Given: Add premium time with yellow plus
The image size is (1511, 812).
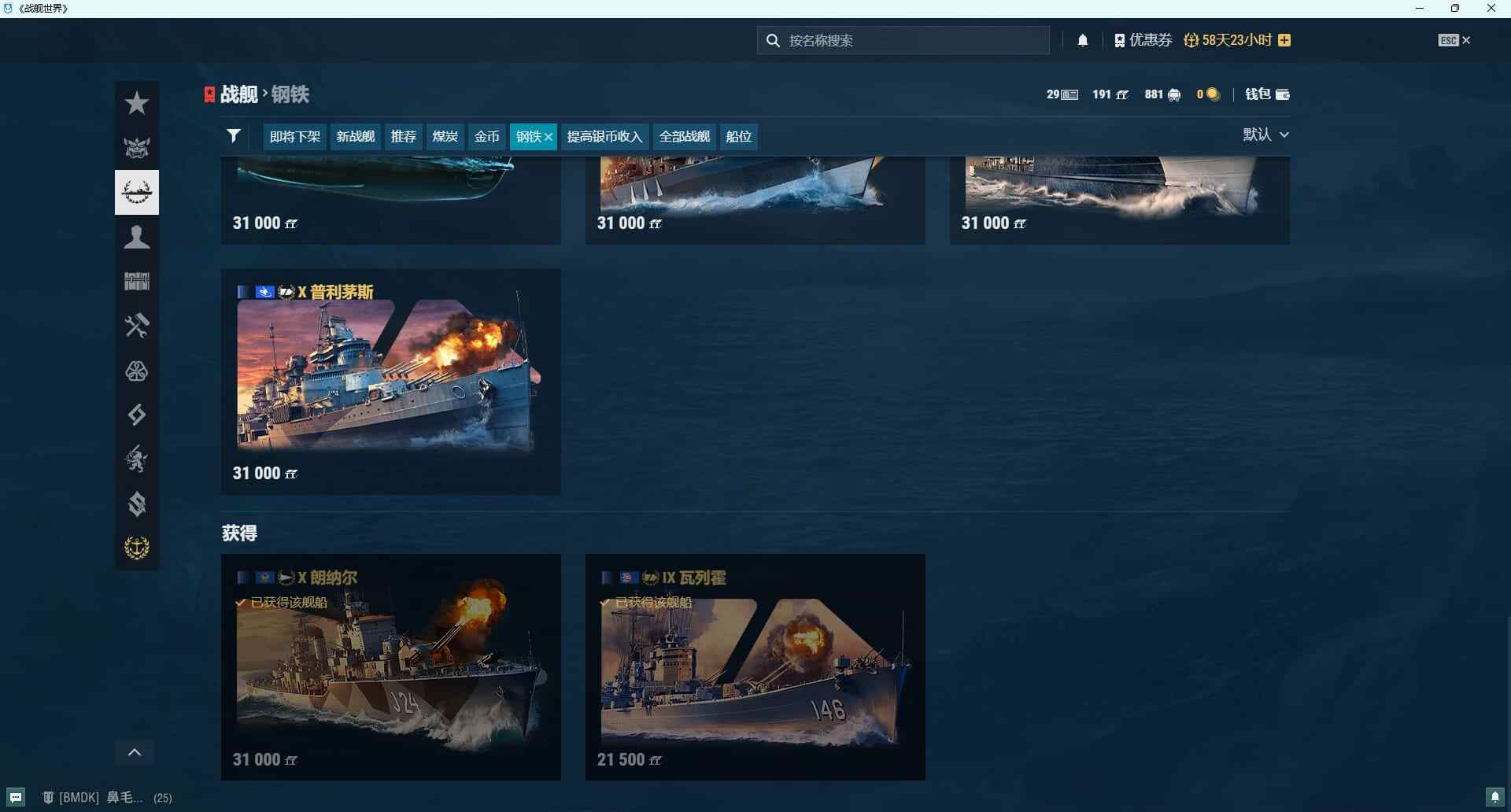Looking at the screenshot, I should tap(1284, 40).
